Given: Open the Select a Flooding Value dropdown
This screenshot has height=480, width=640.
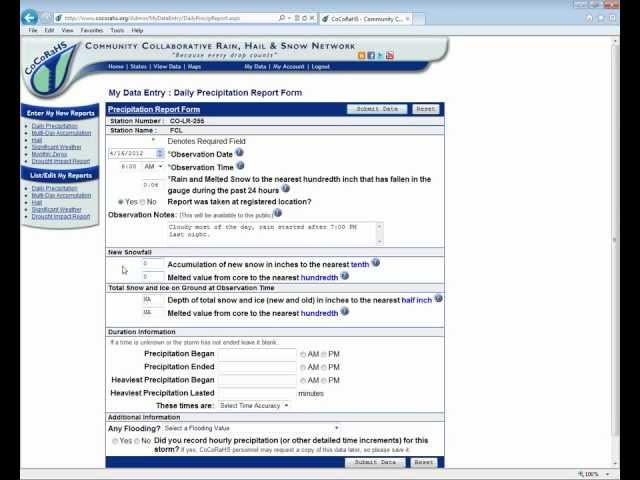Looking at the screenshot, I should (x=251, y=428).
